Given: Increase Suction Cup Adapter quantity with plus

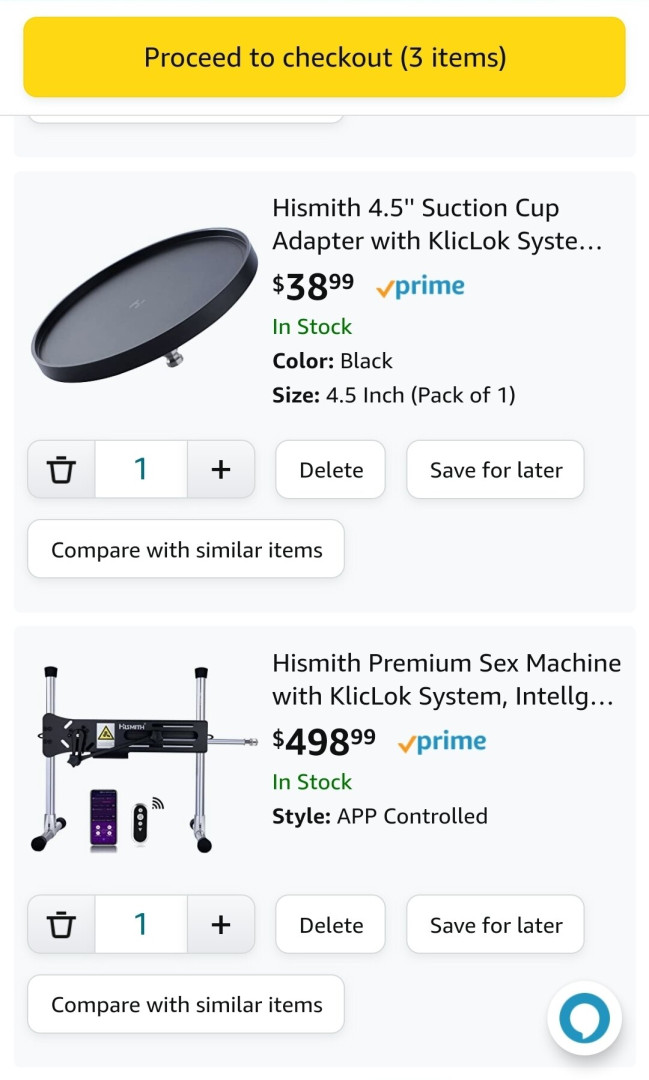Looking at the screenshot, I should tap(221, 469).
